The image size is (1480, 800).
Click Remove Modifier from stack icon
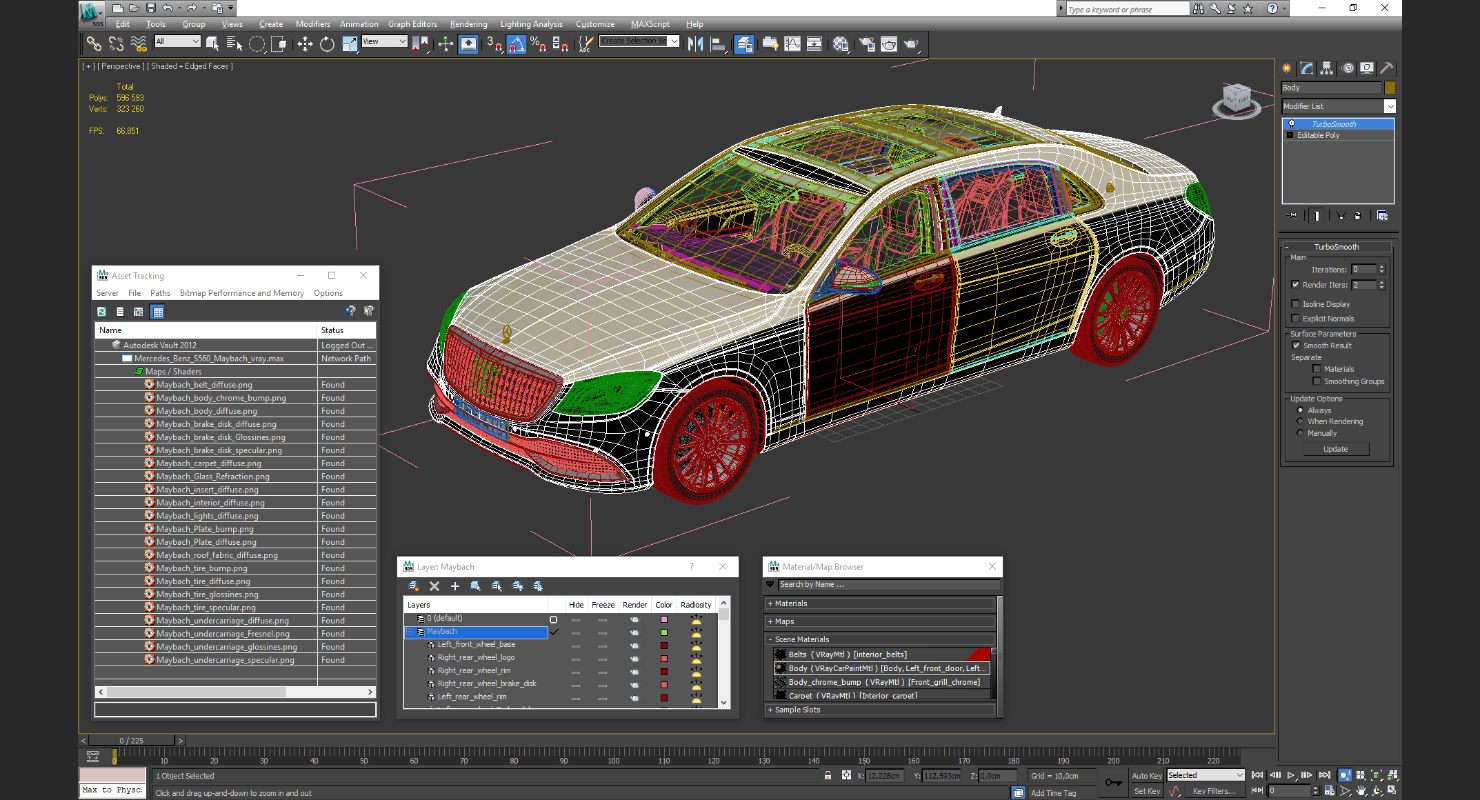click(x=1360, y=215)
